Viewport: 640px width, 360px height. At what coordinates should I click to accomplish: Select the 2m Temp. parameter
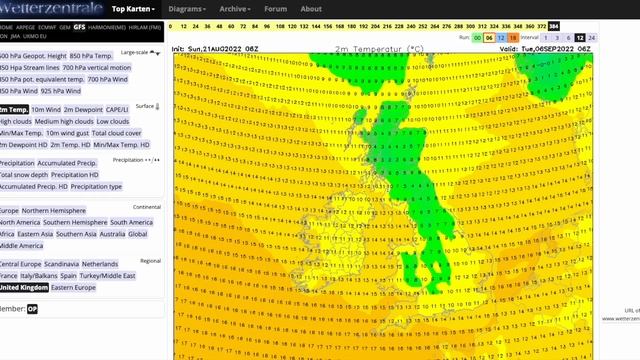pos(14,110)
